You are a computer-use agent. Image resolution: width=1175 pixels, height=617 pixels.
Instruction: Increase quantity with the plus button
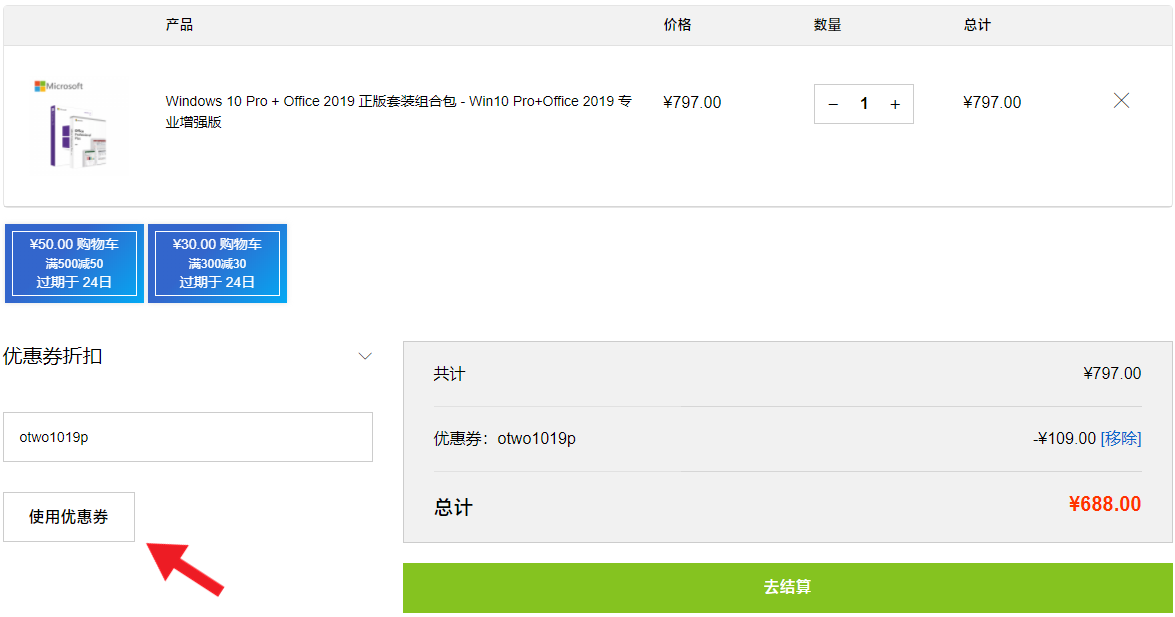tap(894, 104)
